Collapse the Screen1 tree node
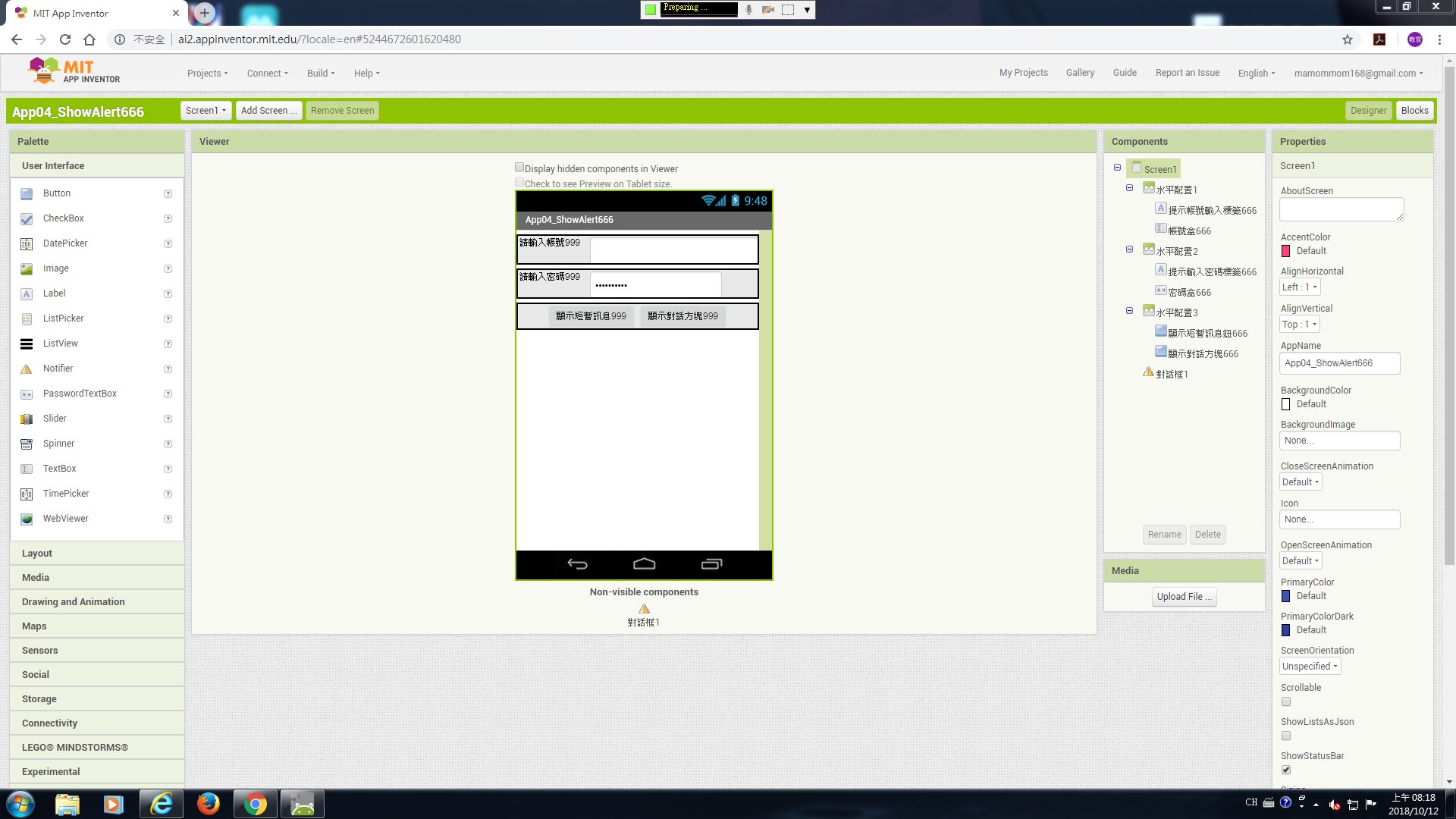The height and width of the screenshot is (819, 1456). (1117, 168)
